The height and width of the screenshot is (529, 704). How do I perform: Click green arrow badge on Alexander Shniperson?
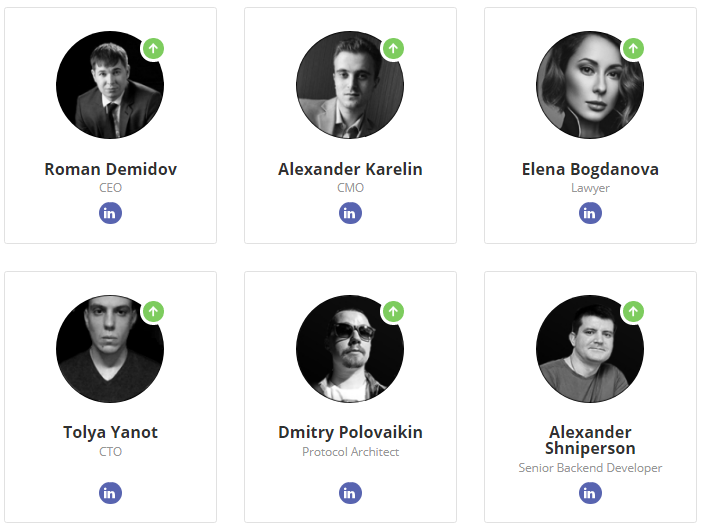click(x=633, y=311)
